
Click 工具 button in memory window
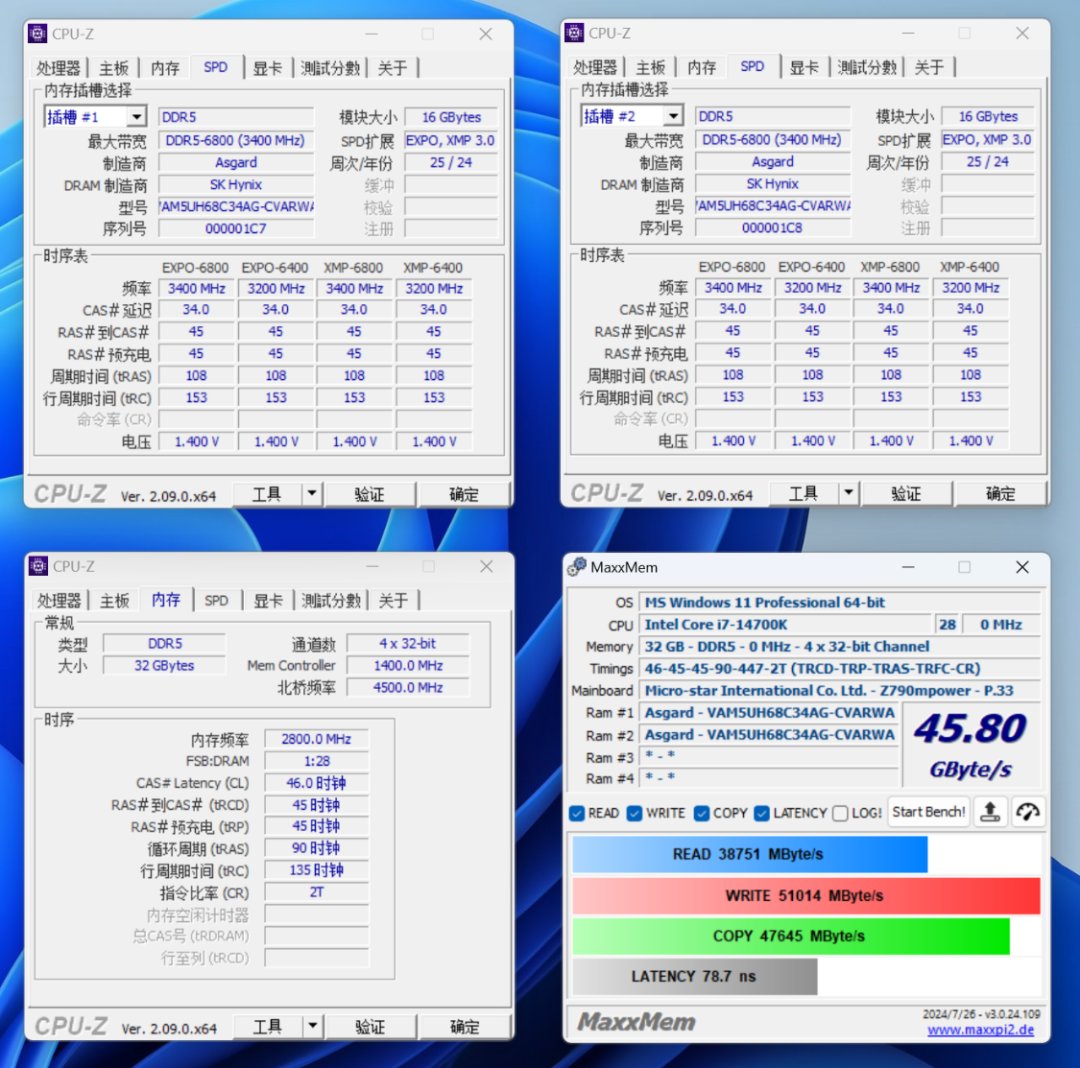(x=268, y=1026)
